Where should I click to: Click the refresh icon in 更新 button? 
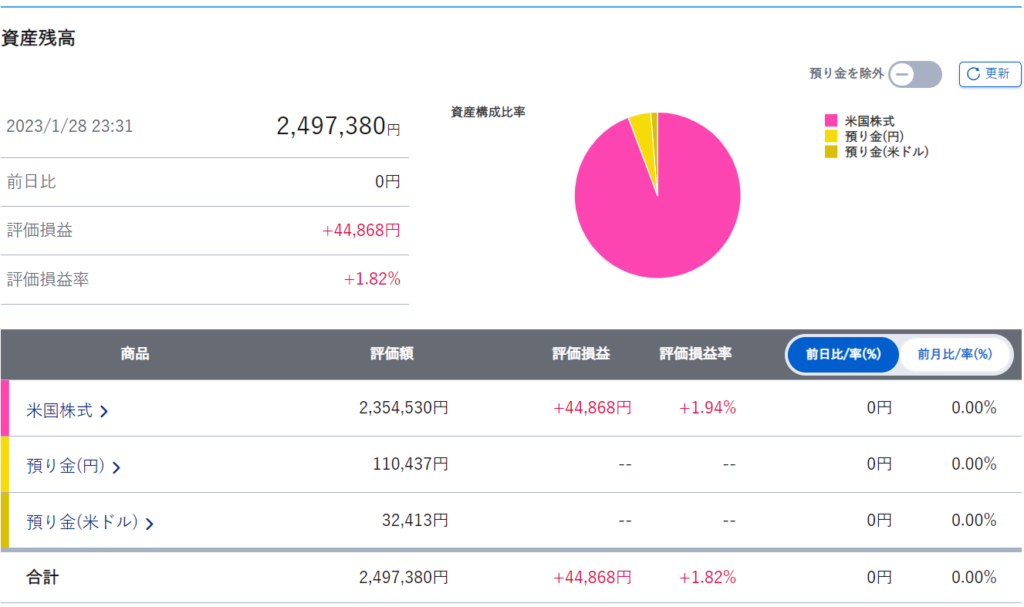[x=973, y=74]
